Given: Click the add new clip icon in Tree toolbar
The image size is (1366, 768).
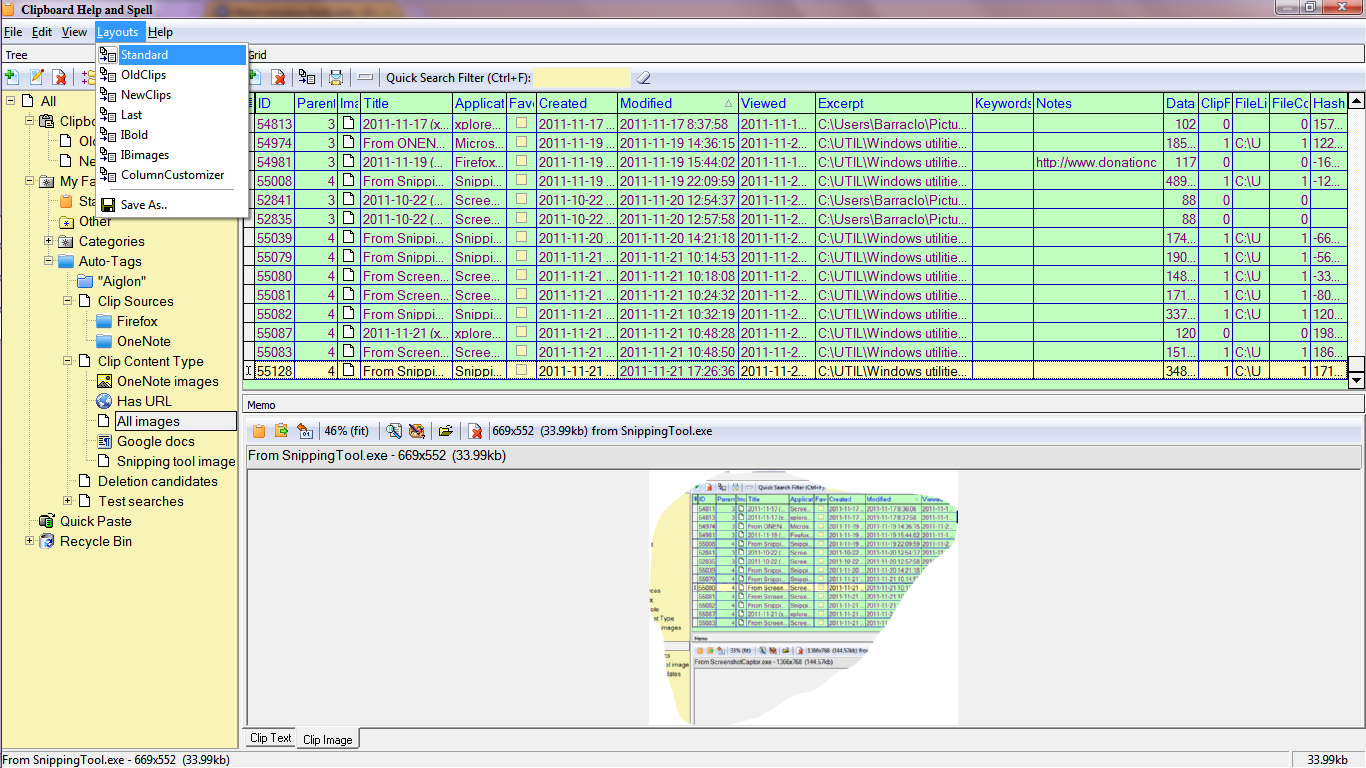Looking at the screenshot, I should click(11, 77).
